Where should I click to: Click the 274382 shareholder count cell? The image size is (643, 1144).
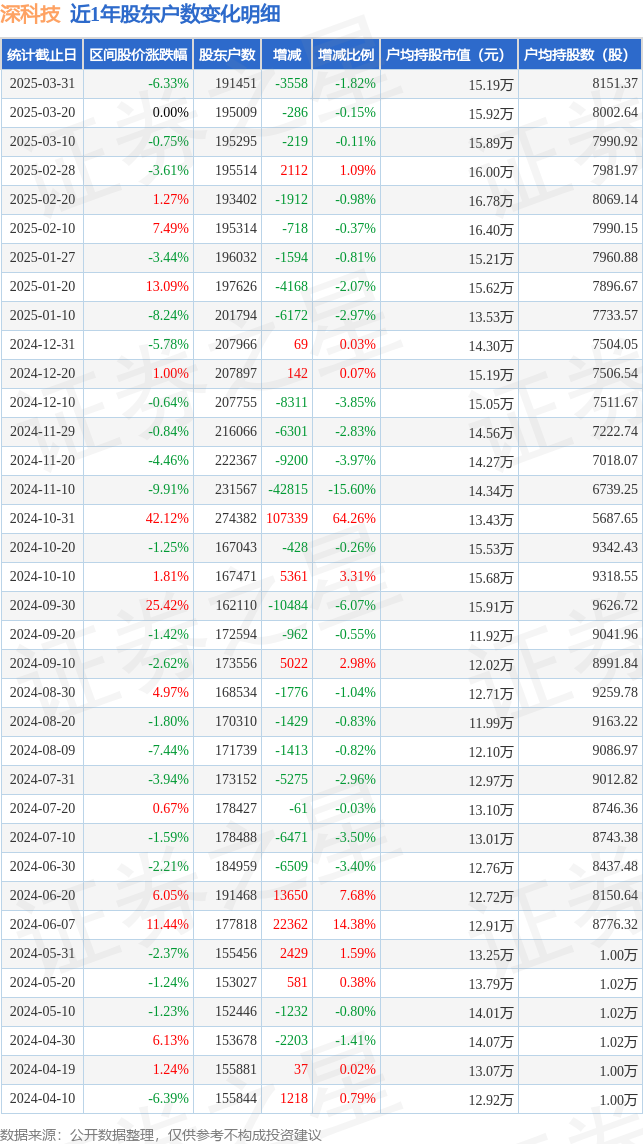coord(235,518)
